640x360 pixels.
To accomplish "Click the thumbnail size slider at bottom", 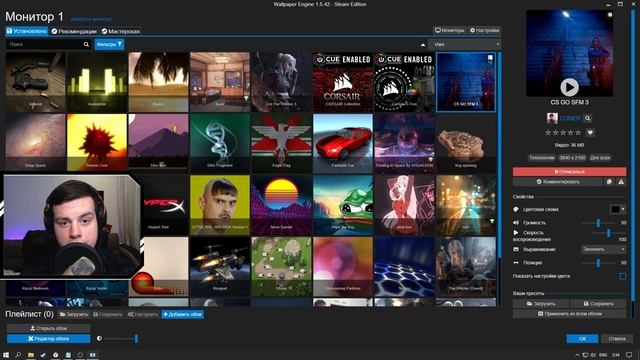I will point(119,338).
